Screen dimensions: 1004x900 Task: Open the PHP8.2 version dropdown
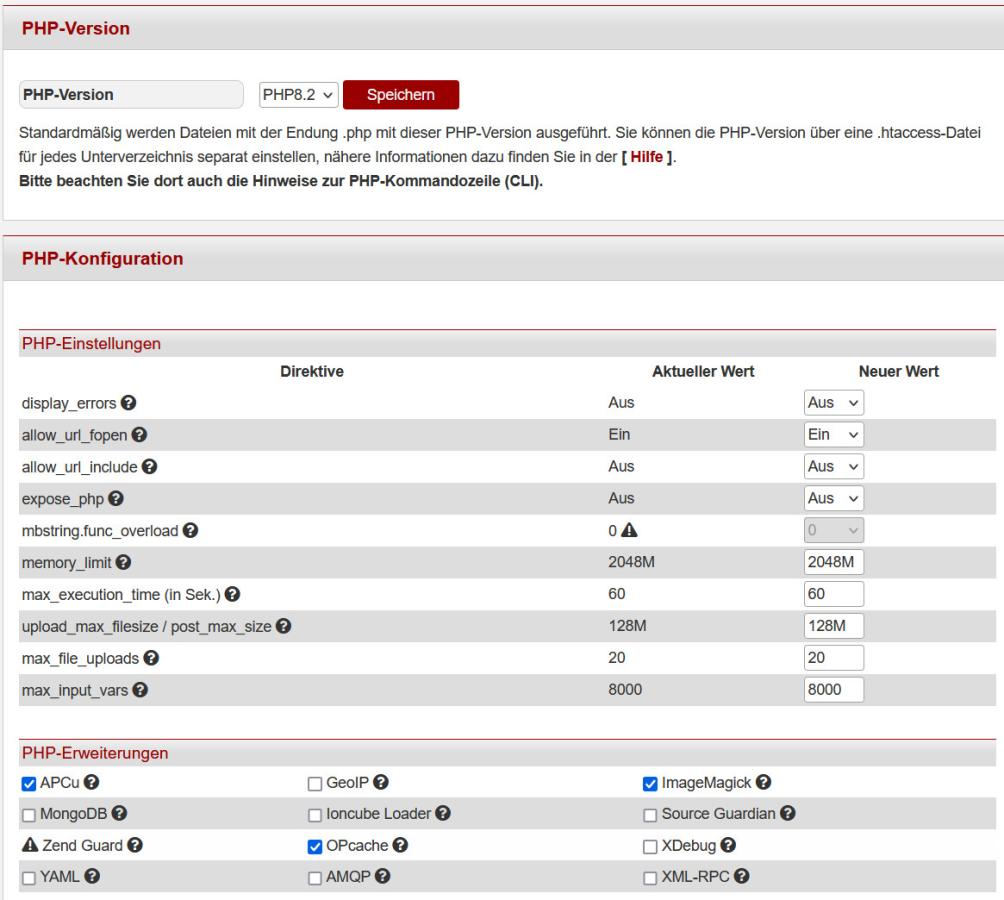point(298,95)
